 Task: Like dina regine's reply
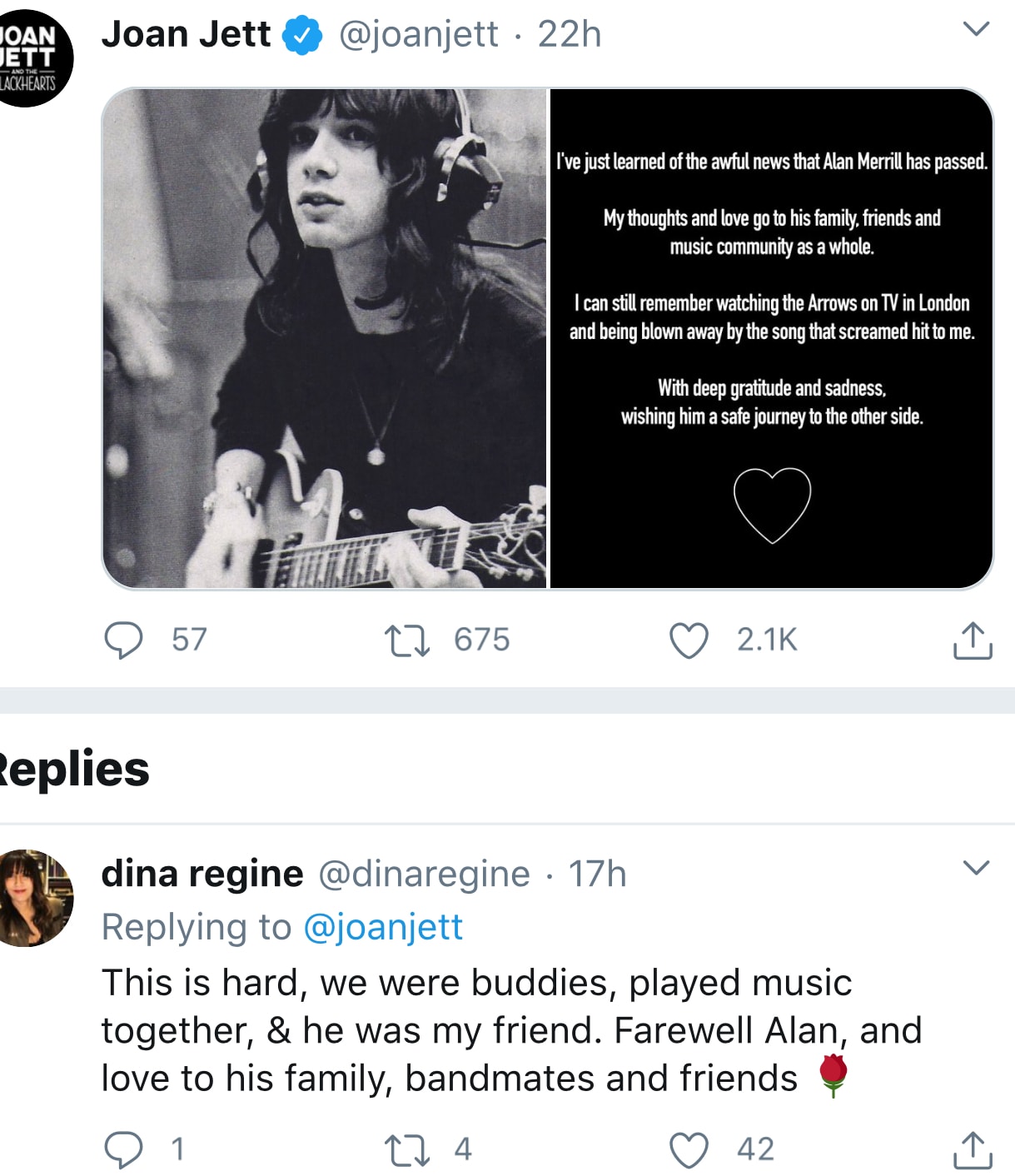click(689, 1149)
